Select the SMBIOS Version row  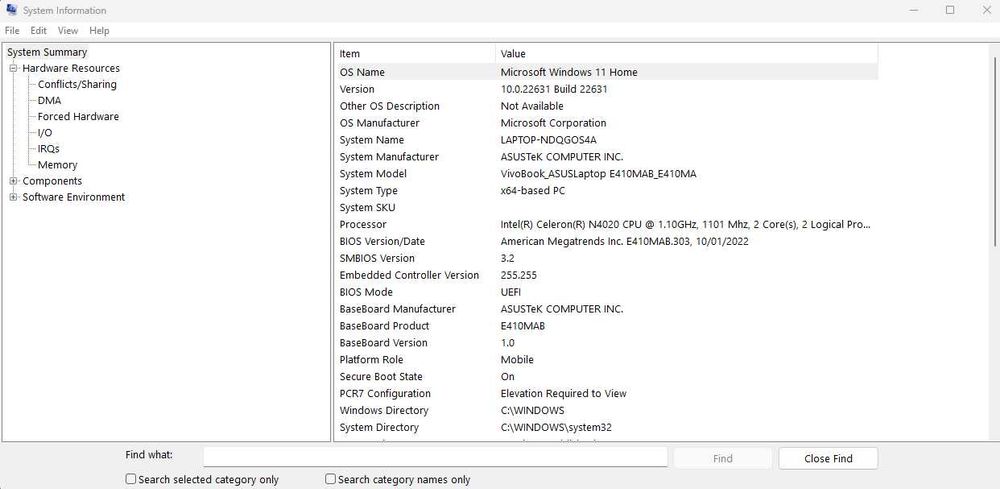tap(607, 258)
